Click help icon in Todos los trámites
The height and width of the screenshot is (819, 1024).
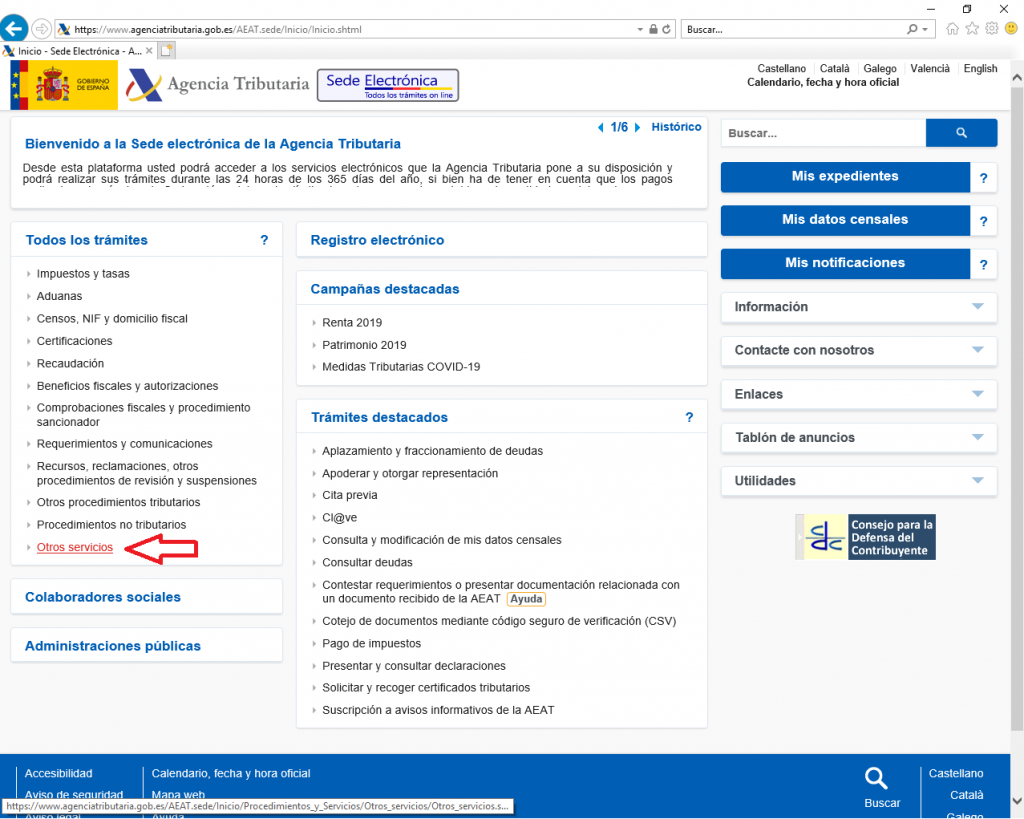pyautogui.click(x=264, y=240)
